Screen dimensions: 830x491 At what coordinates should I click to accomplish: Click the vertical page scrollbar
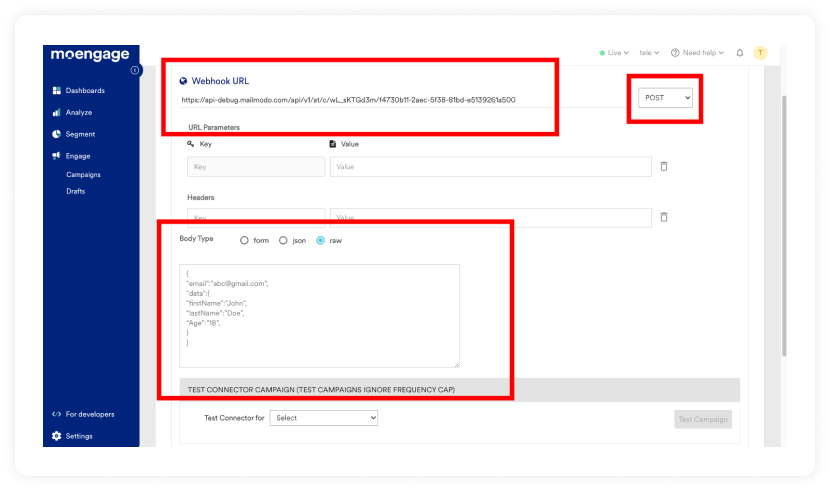pyautogui.click(x=784, y=226)
